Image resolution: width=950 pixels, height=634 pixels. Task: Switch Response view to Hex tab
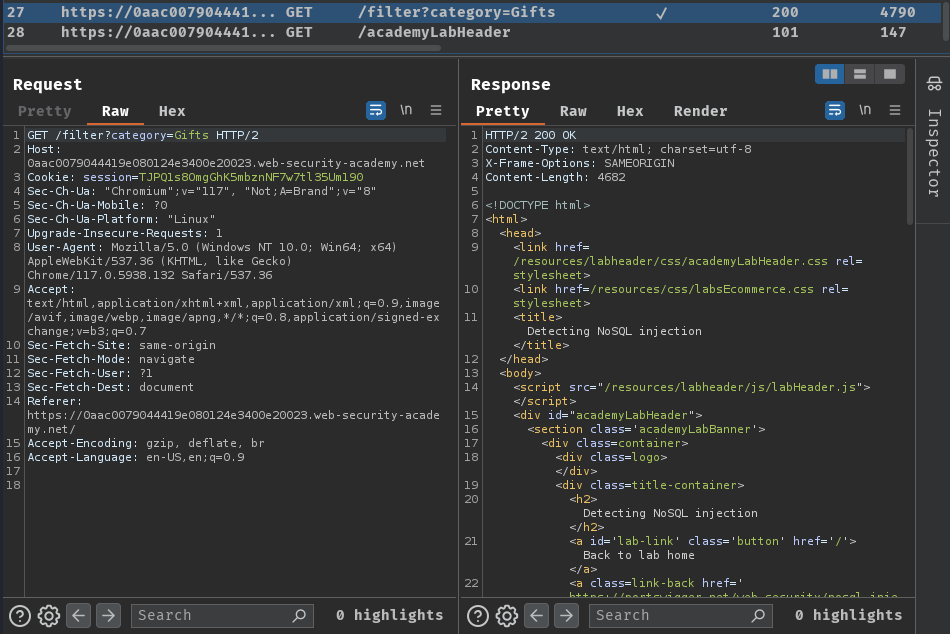pos(630,111)
